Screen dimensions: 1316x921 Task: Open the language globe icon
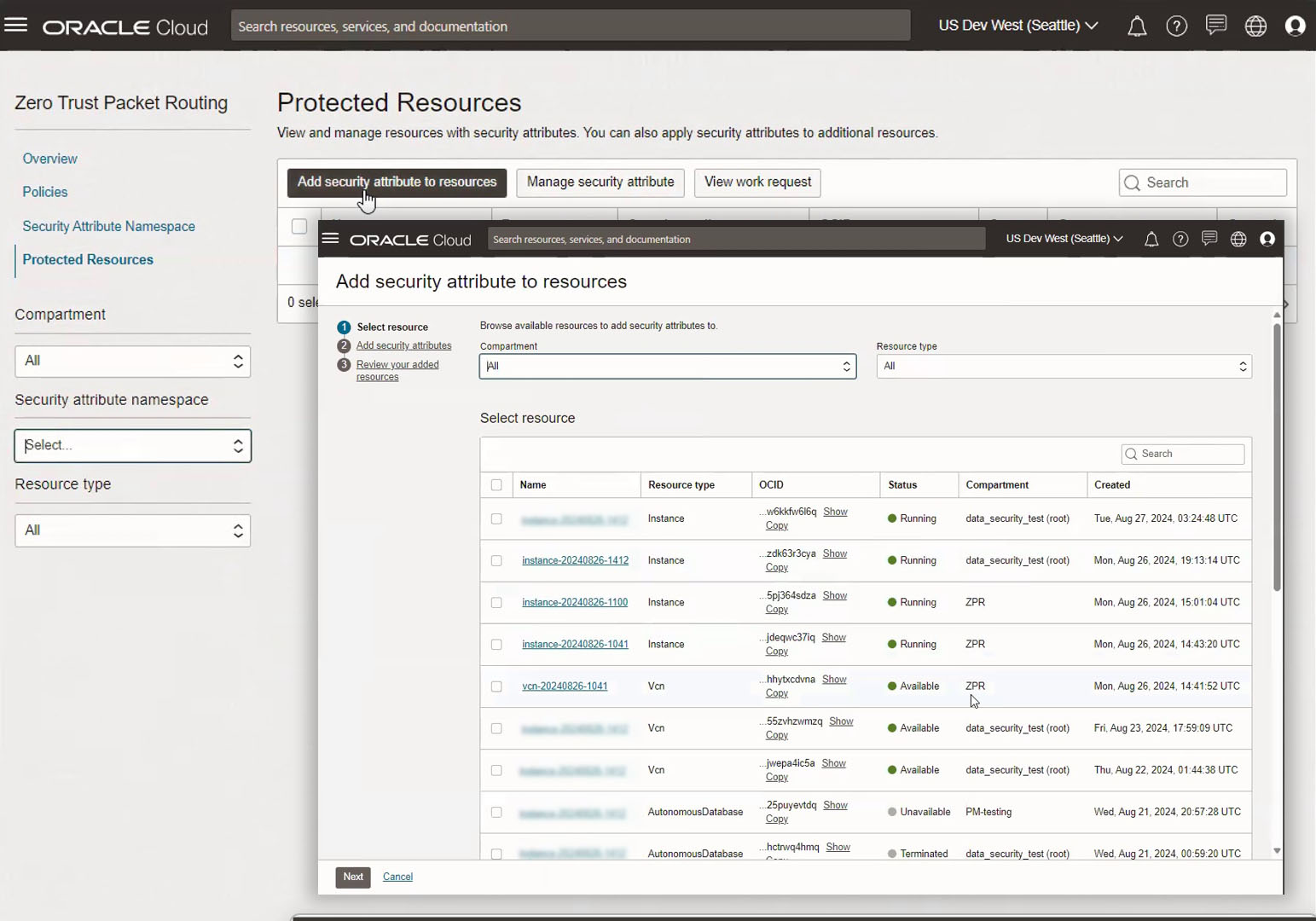pyautogui.click(x=1255, y=26)
